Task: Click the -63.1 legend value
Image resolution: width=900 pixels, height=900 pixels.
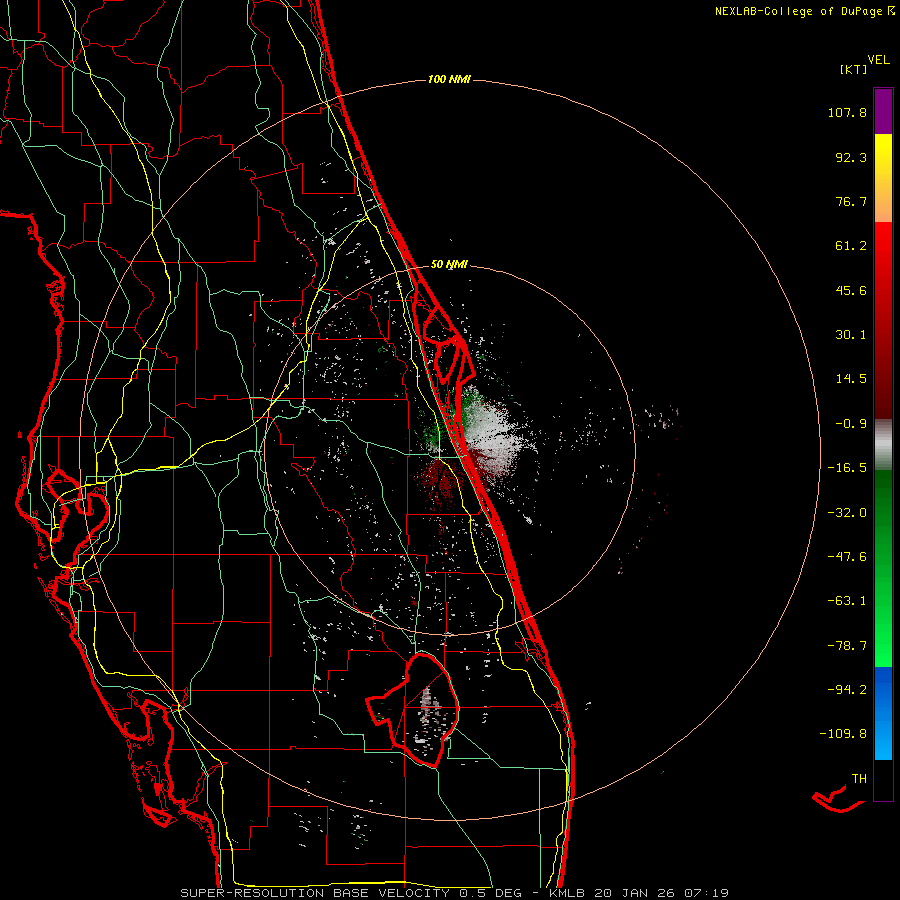Action: click(847, 601)
